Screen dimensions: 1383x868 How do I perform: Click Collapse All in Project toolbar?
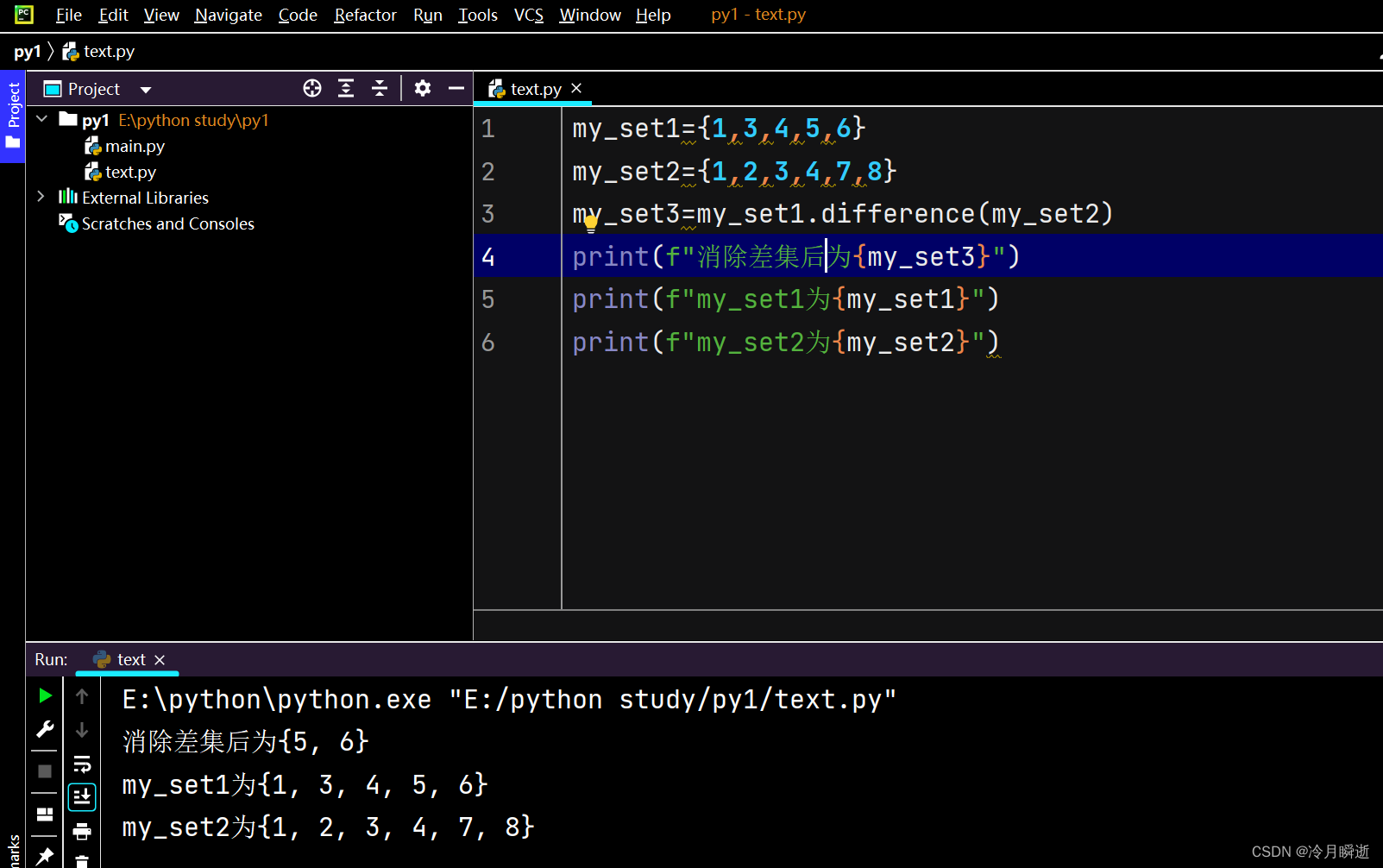pyautogui.click(x=380, y=88)
